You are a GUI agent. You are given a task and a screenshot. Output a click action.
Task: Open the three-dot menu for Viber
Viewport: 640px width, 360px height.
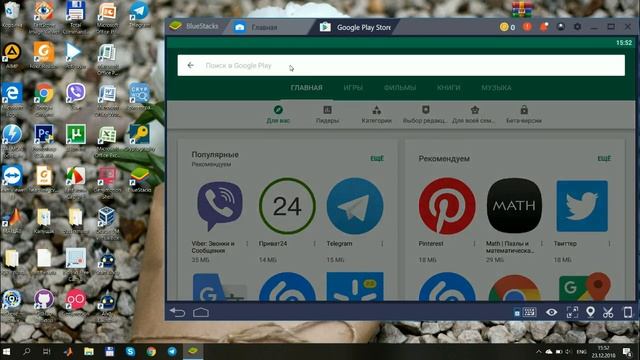click(x=247, y=244)
